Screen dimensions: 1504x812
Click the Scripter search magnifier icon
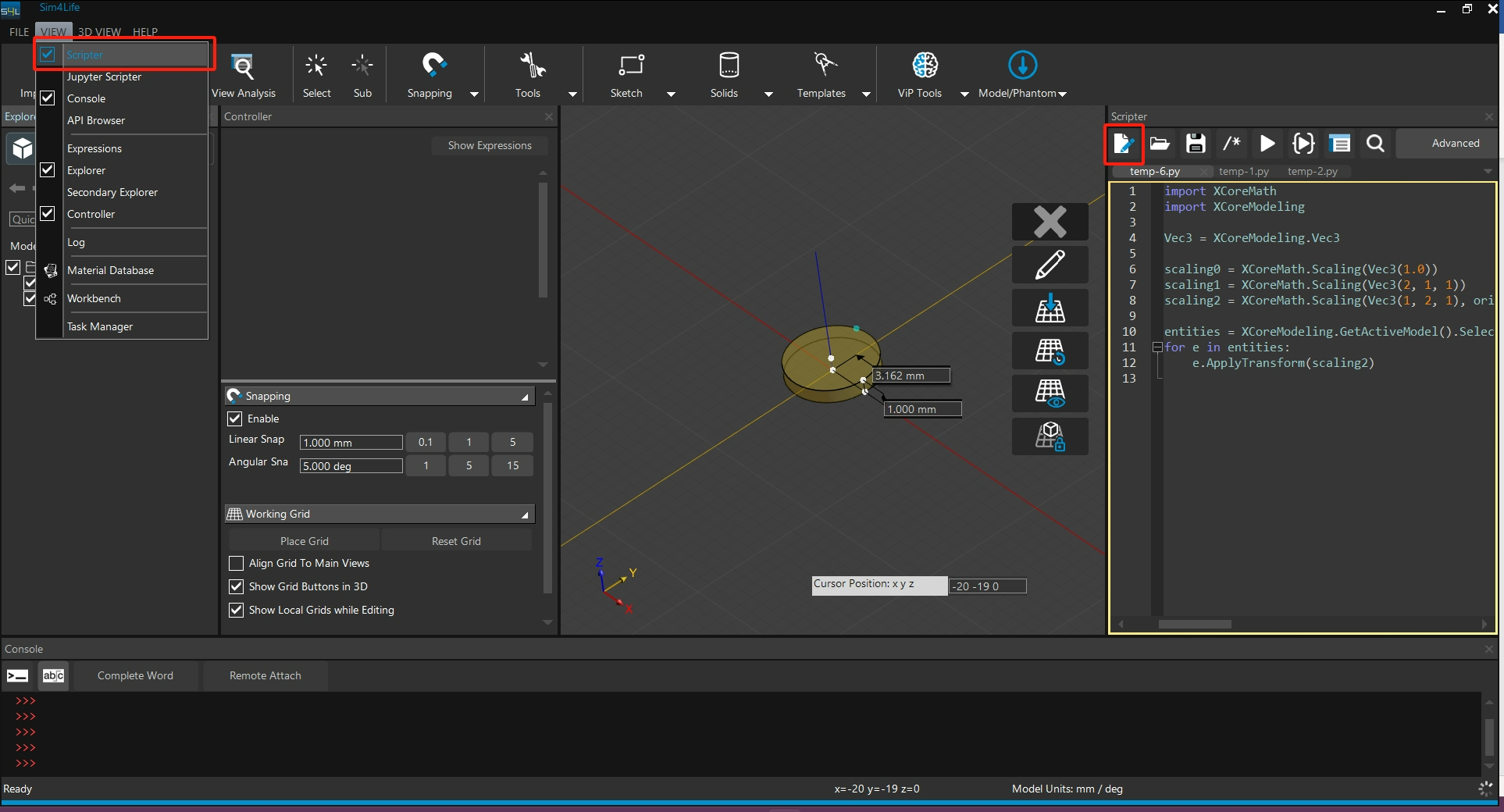click(1375, 144)
